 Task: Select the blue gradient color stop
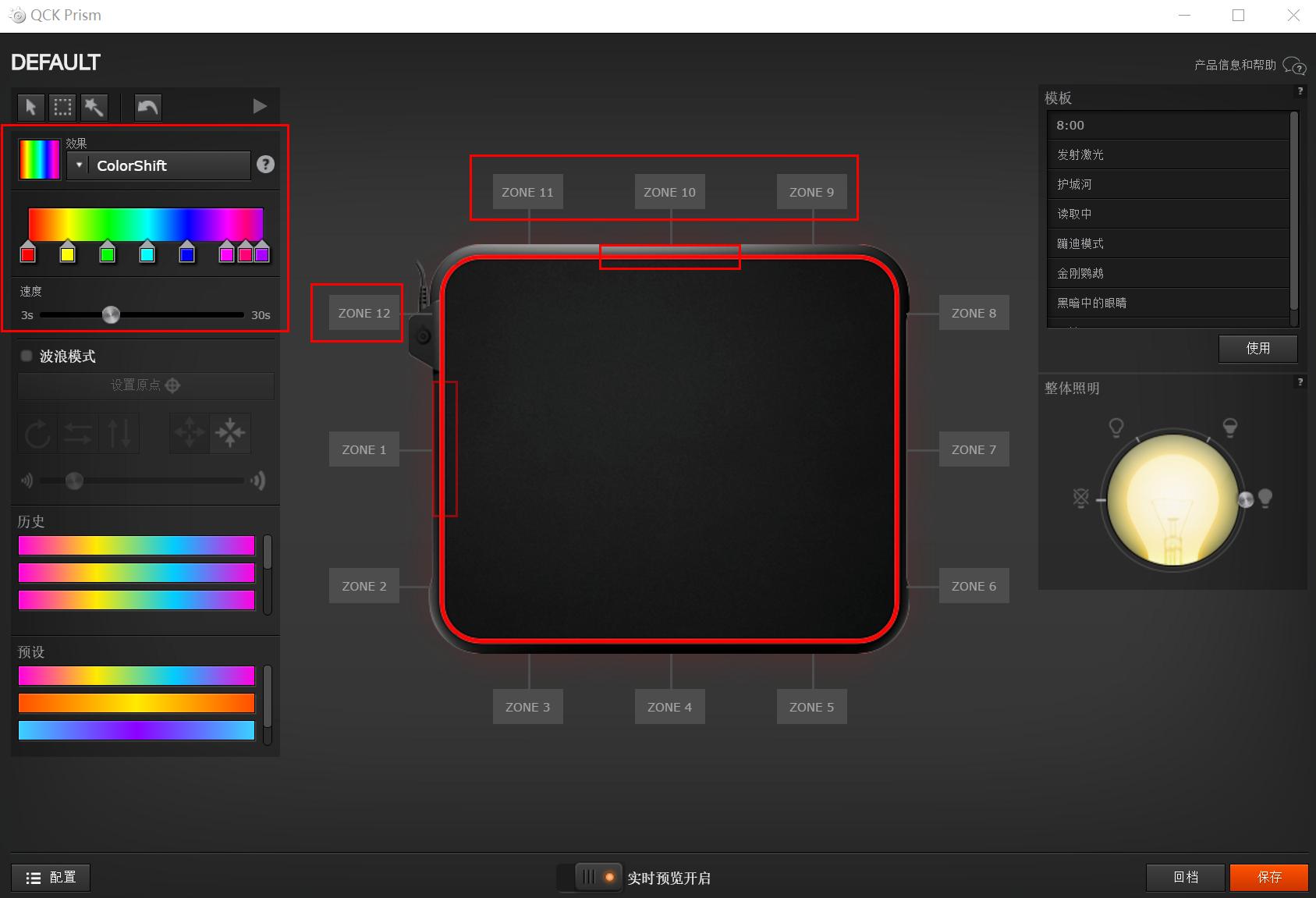tap(186, 252)
